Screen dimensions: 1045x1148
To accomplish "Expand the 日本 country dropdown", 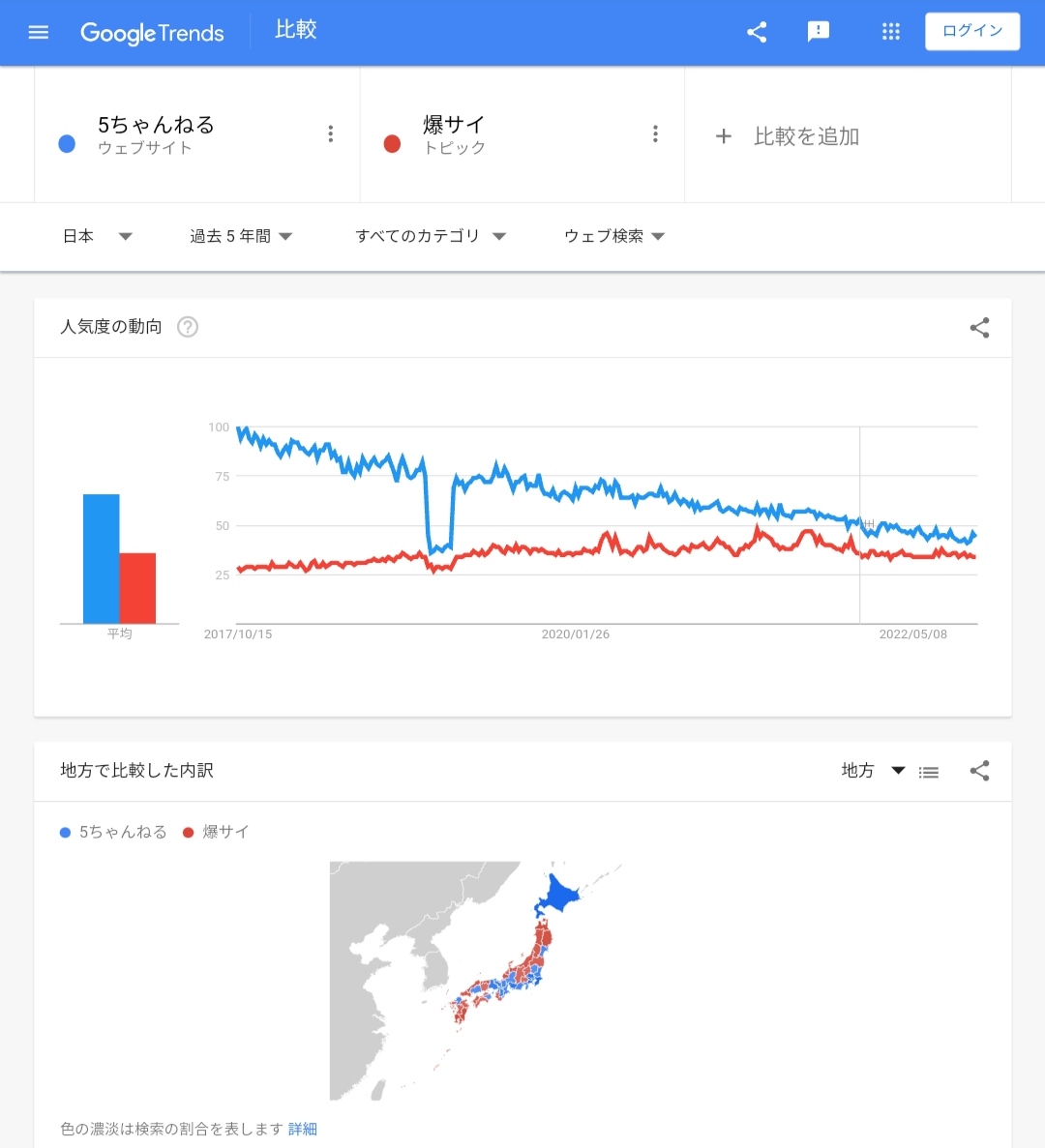I will 97,236.
